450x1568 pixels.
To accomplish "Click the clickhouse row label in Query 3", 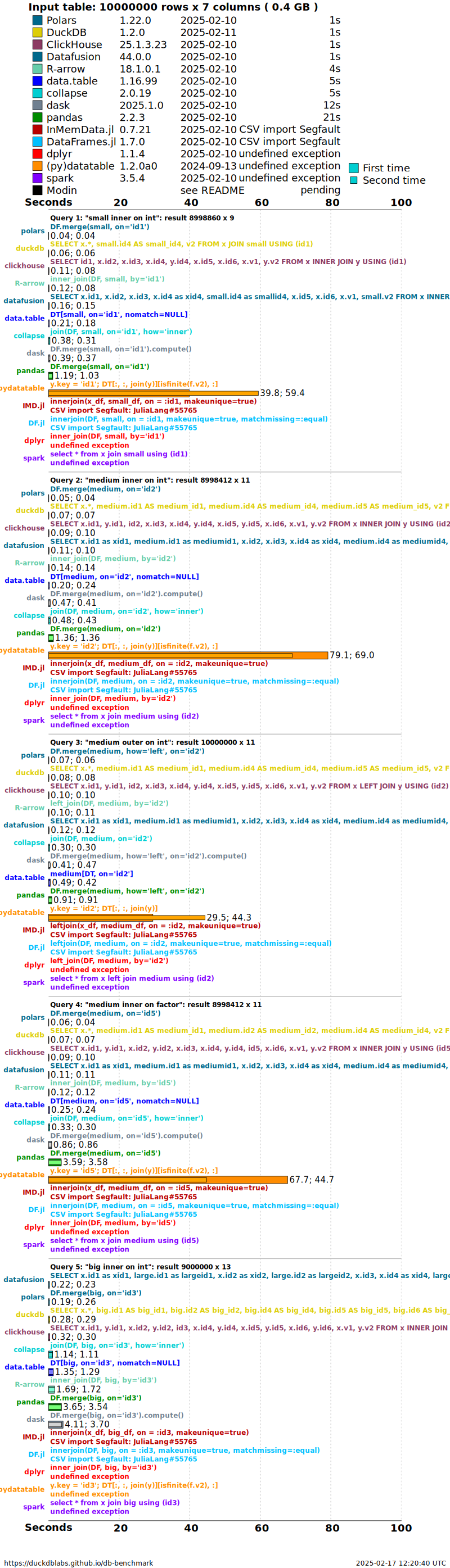I will [25, 791].
